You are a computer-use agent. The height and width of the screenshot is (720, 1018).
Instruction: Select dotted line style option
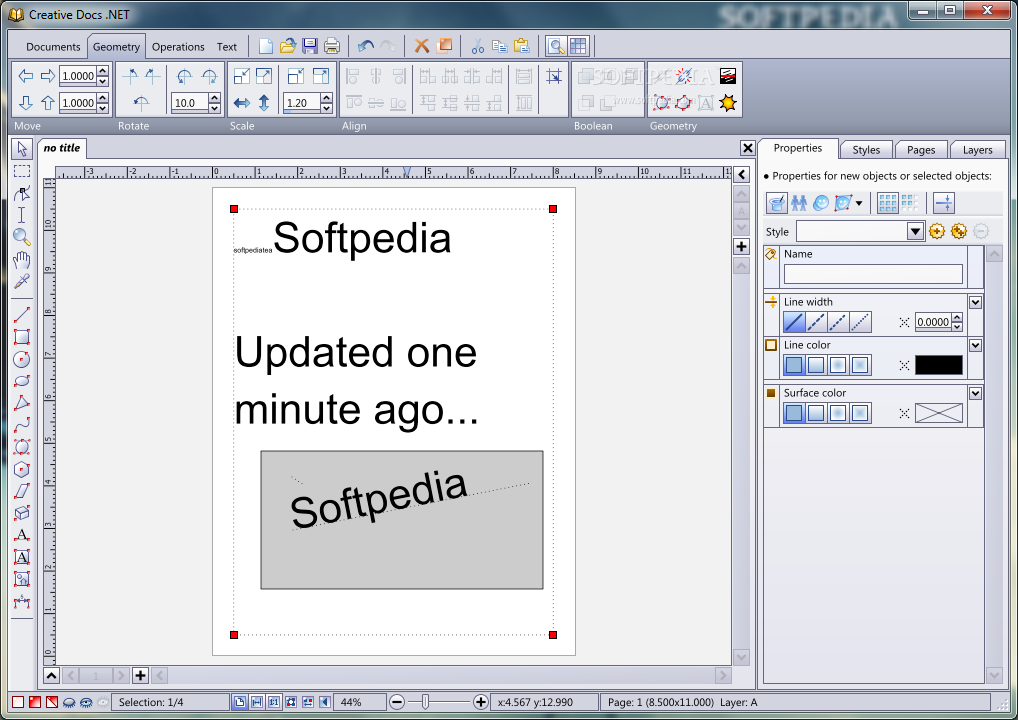[x=860, y=322]
